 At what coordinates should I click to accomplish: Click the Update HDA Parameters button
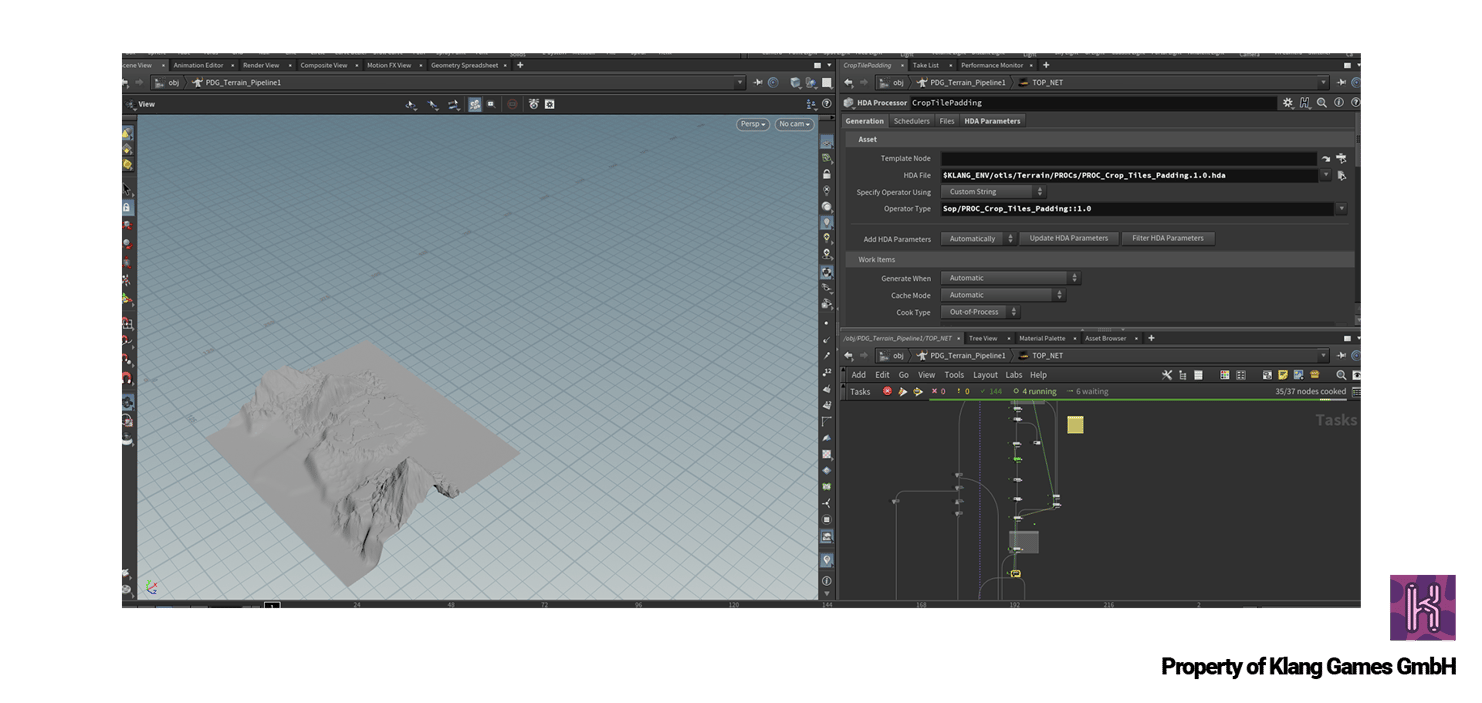click(1069, 238)
